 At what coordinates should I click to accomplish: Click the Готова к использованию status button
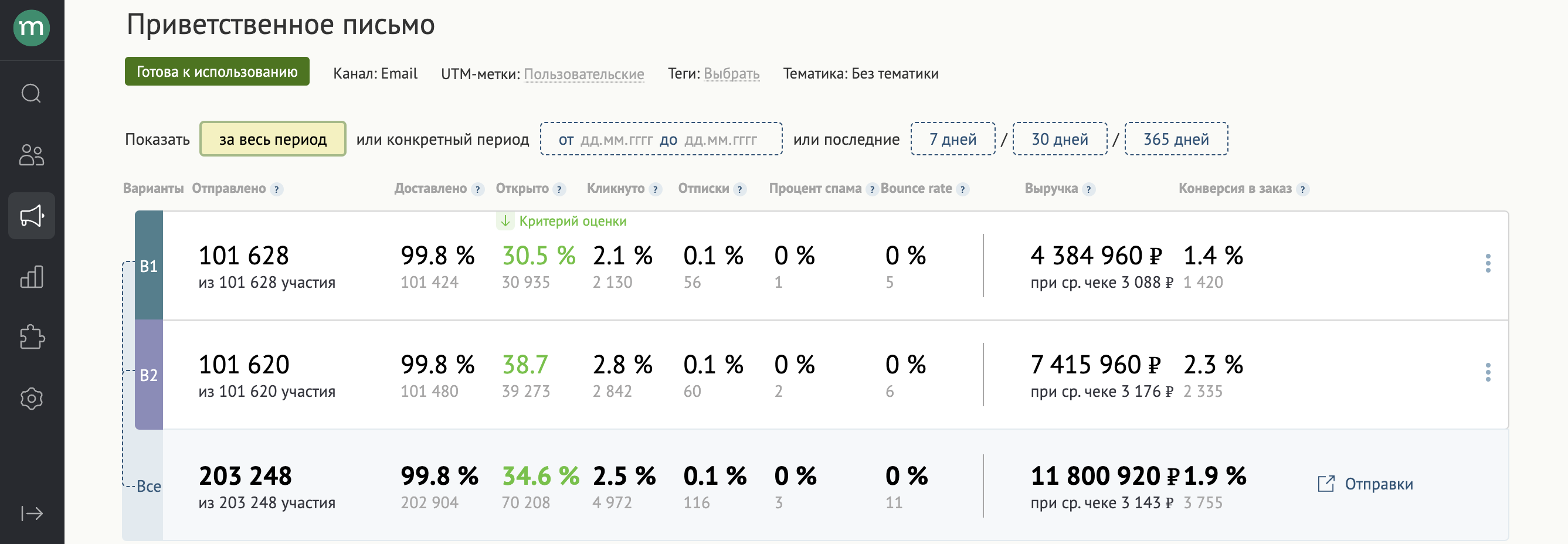tap(218, 72)
